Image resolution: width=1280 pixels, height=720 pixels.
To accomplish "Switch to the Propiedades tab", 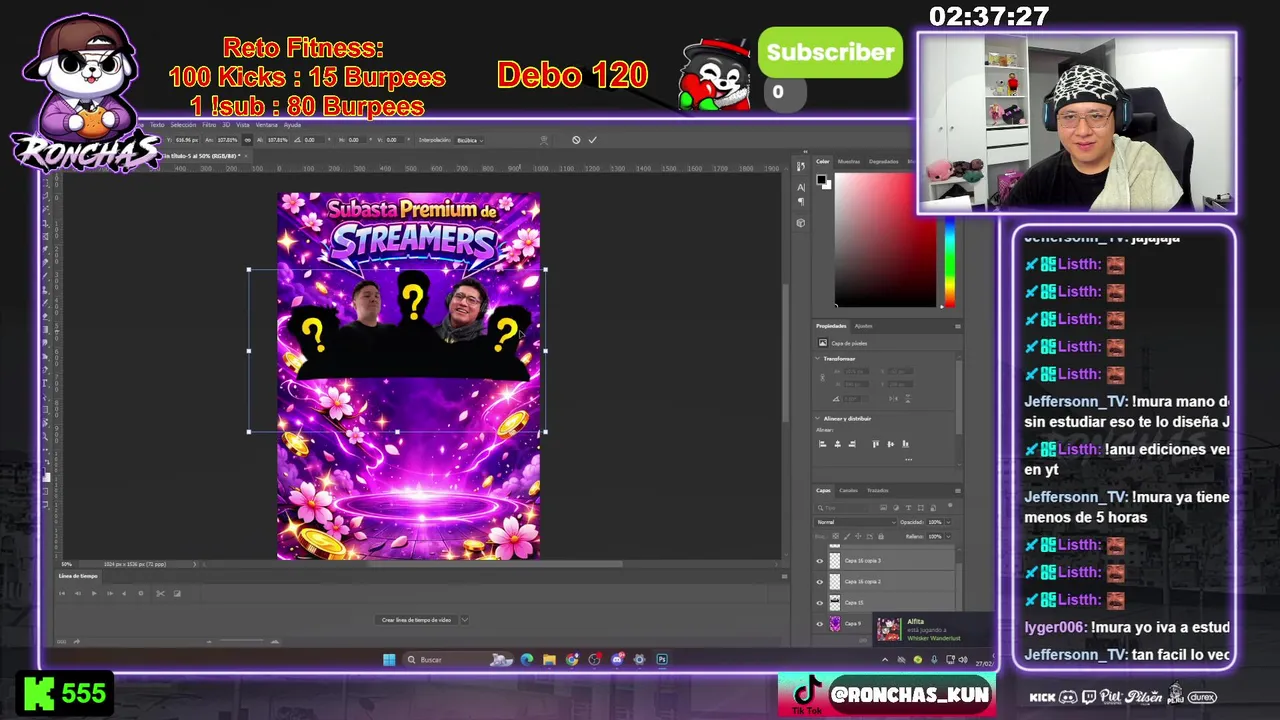I will tap(831, 326).
